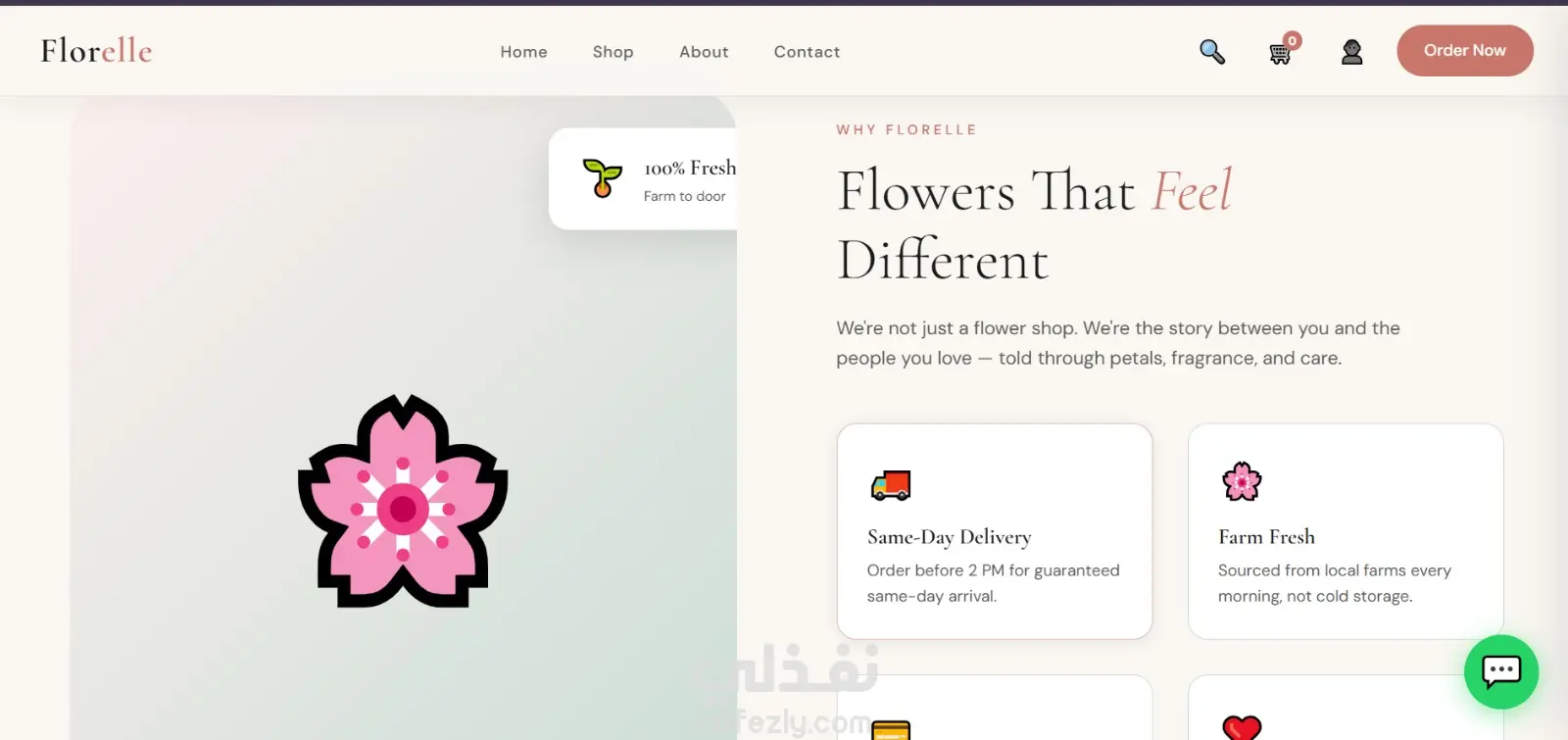
Task: Open the About page link
Action: tap(704, 52)
